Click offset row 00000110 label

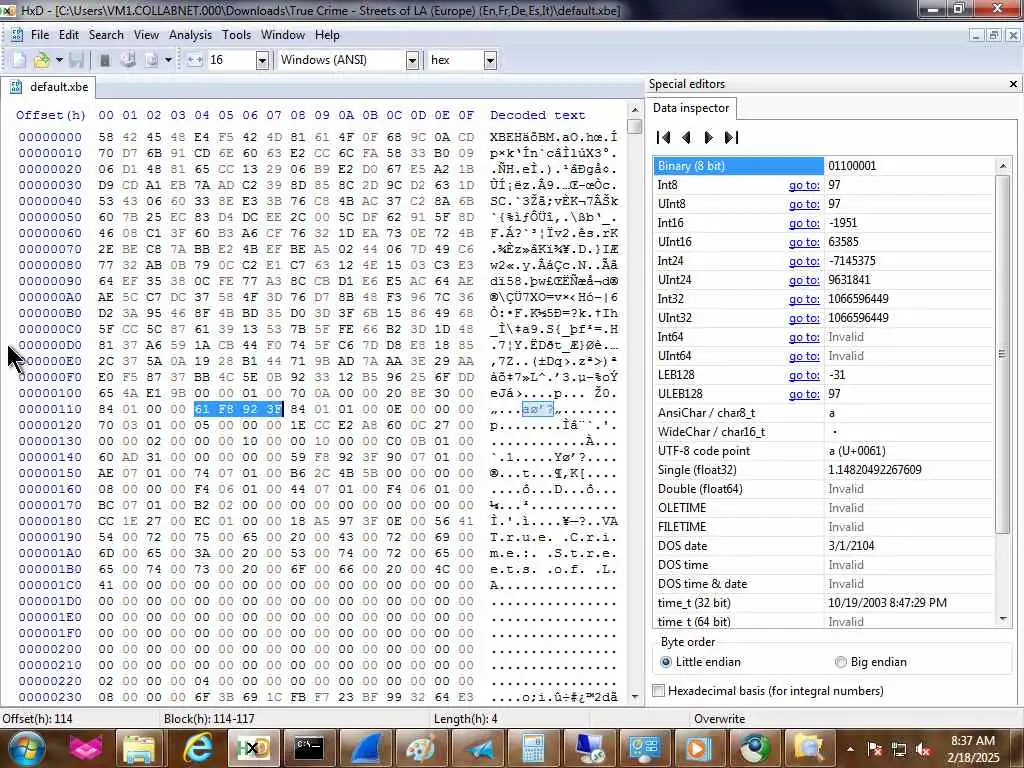click(x=50, y=409)
